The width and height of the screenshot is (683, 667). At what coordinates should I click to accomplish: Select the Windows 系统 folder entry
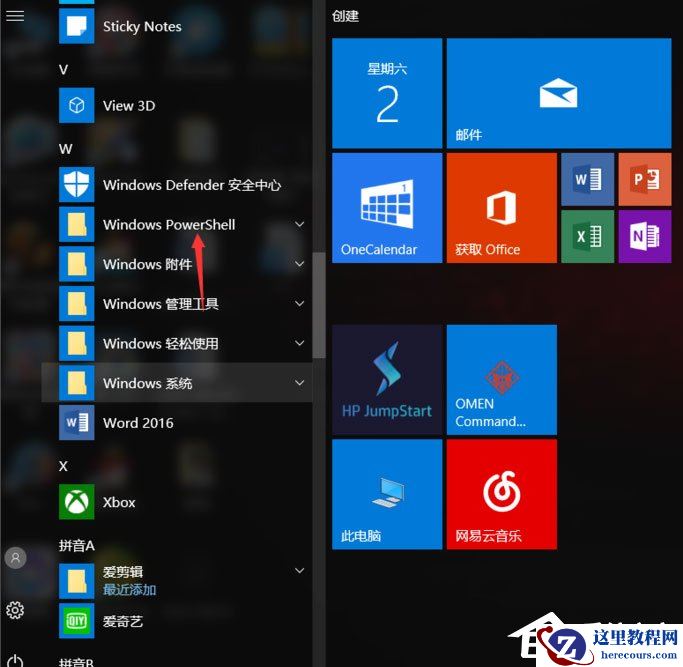coord(177,383)
